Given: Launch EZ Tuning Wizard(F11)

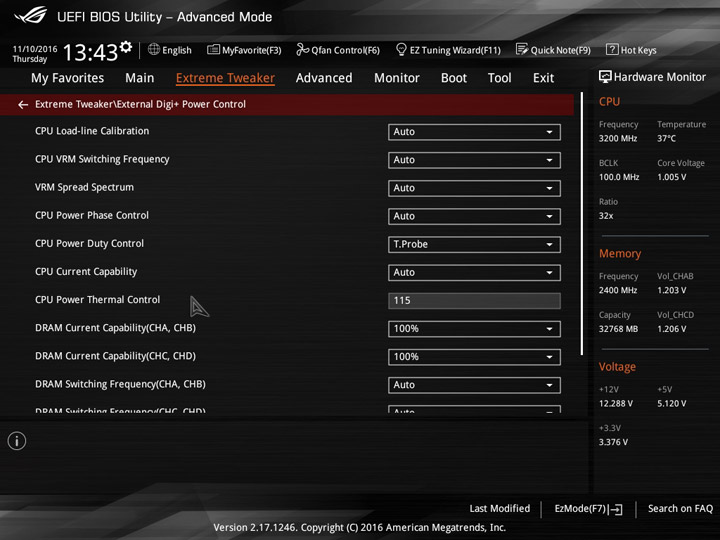Looking at the screenshot, I should pos(448,50).
